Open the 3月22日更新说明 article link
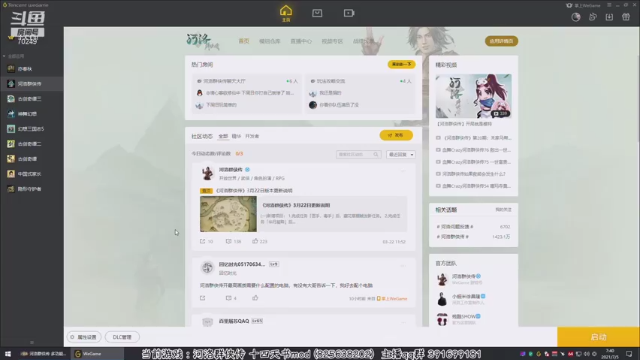The image size is (640, 360). pyautogui.click(x=296, y=205)
